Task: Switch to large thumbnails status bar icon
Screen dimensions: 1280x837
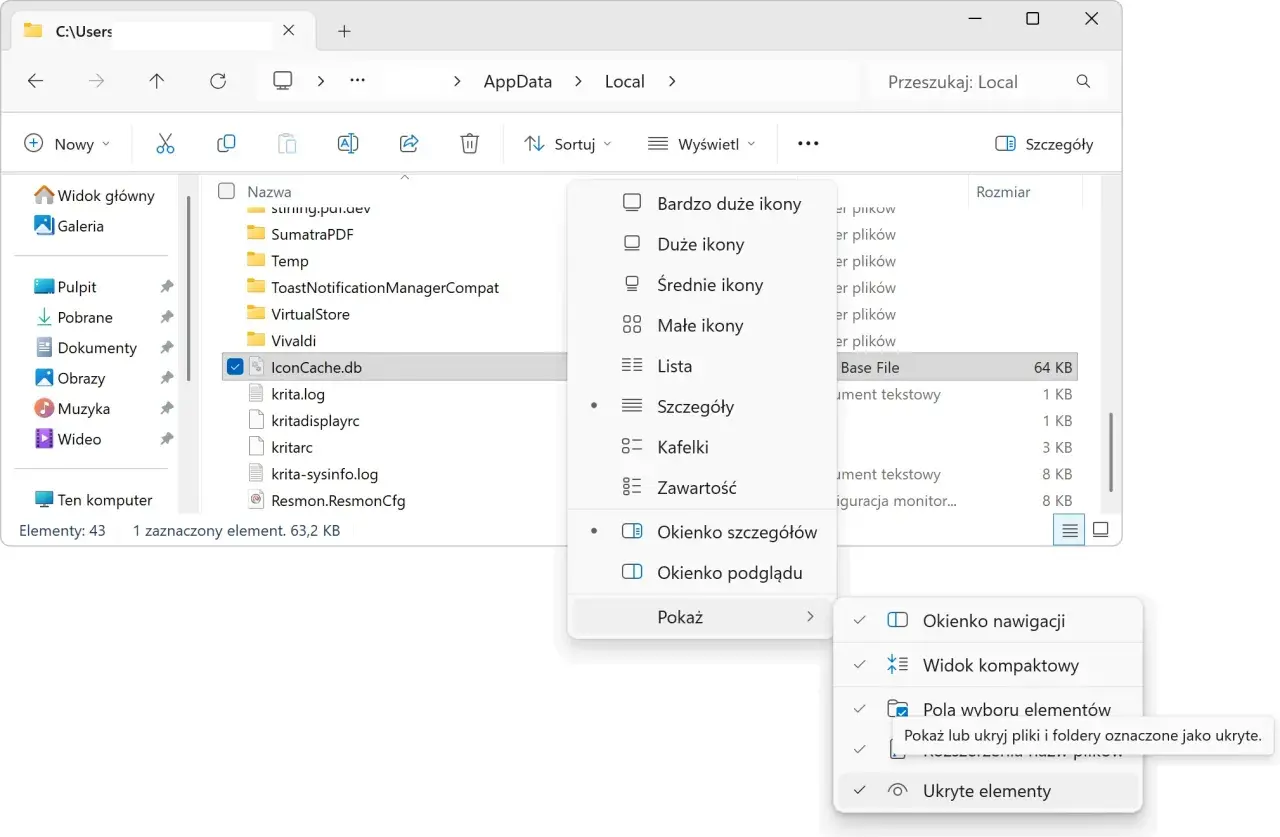Action: coord(1101,530)
